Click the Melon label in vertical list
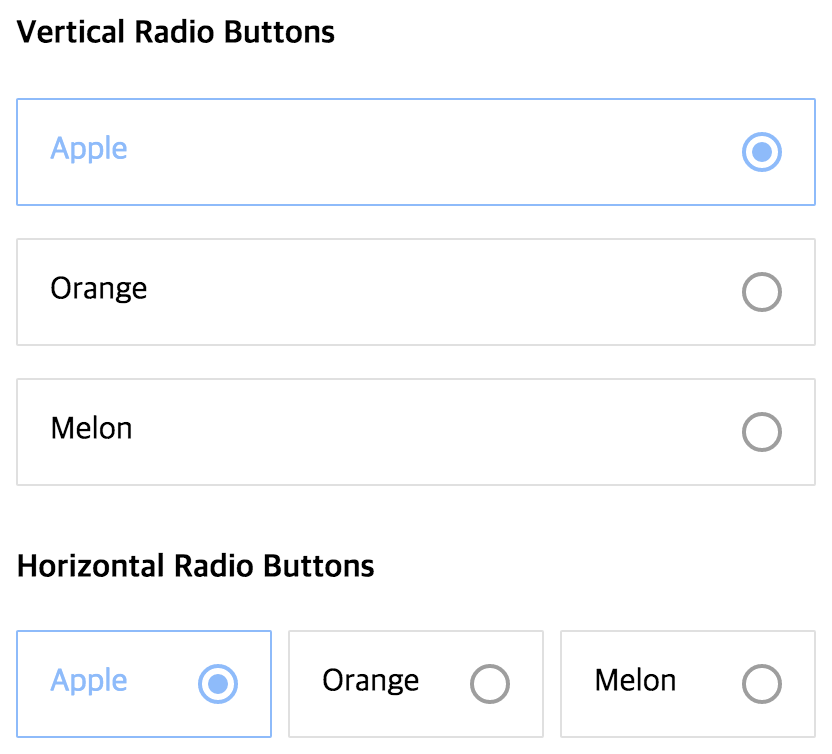Viewport: 832px width, 754px height. [x=91, y=430]
